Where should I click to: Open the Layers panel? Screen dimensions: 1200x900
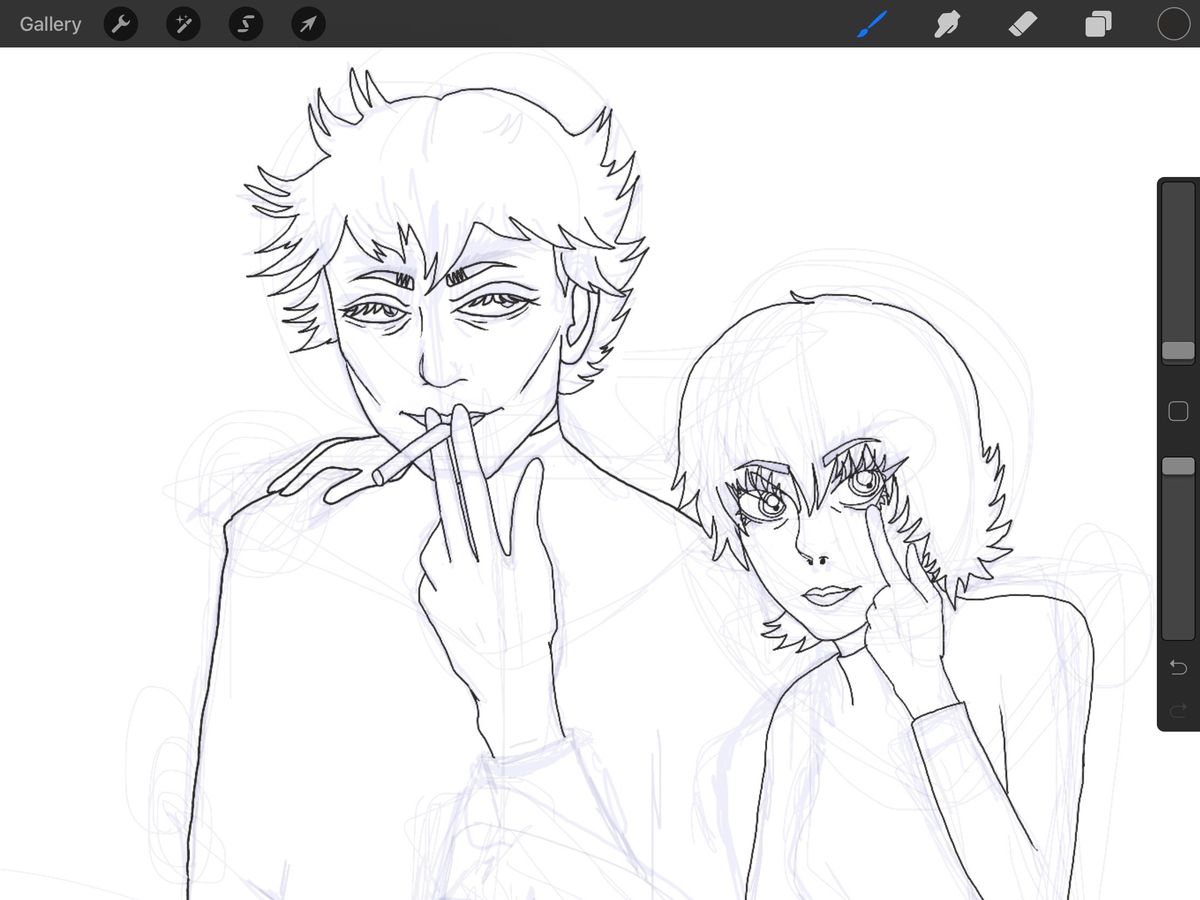[x=1098, y=24]
